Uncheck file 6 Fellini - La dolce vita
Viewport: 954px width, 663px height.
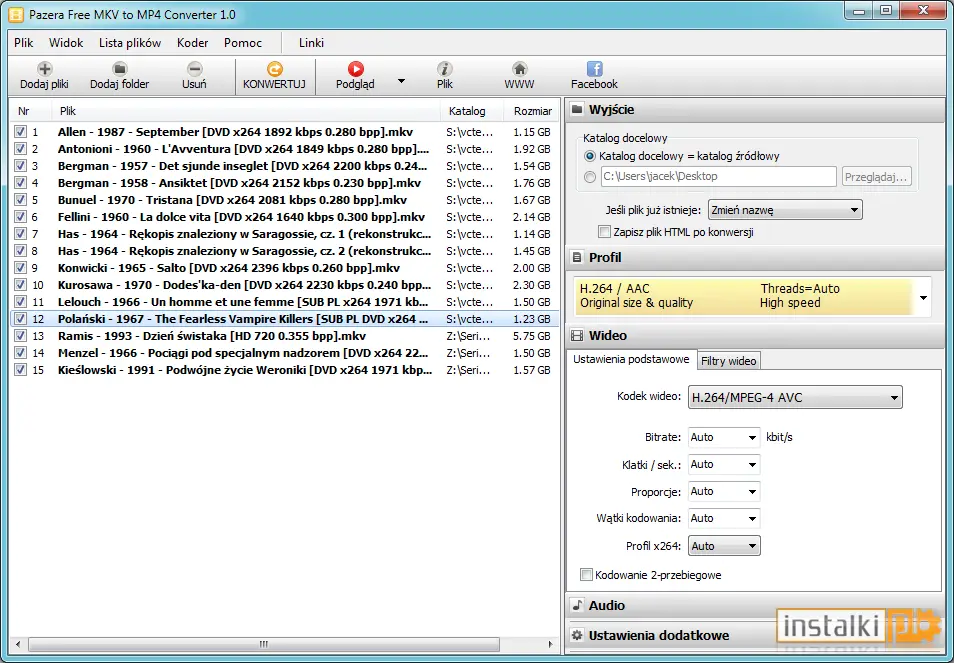tap(21, 217)
